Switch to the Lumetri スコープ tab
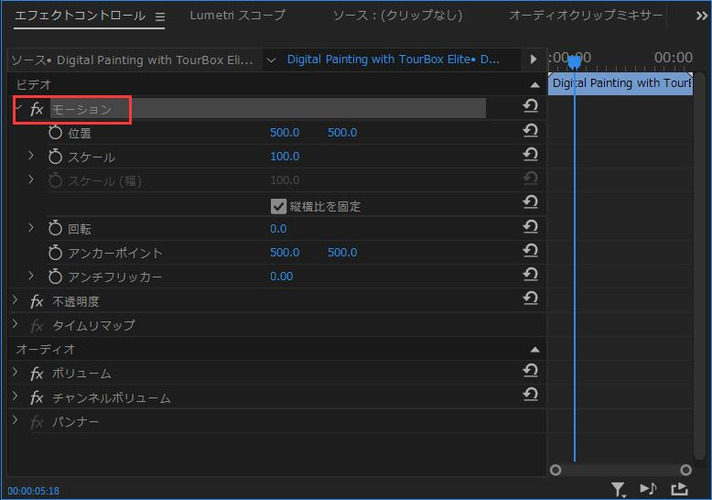The width and height of the screenshot is (712, 500). click(x=237, y=15)
